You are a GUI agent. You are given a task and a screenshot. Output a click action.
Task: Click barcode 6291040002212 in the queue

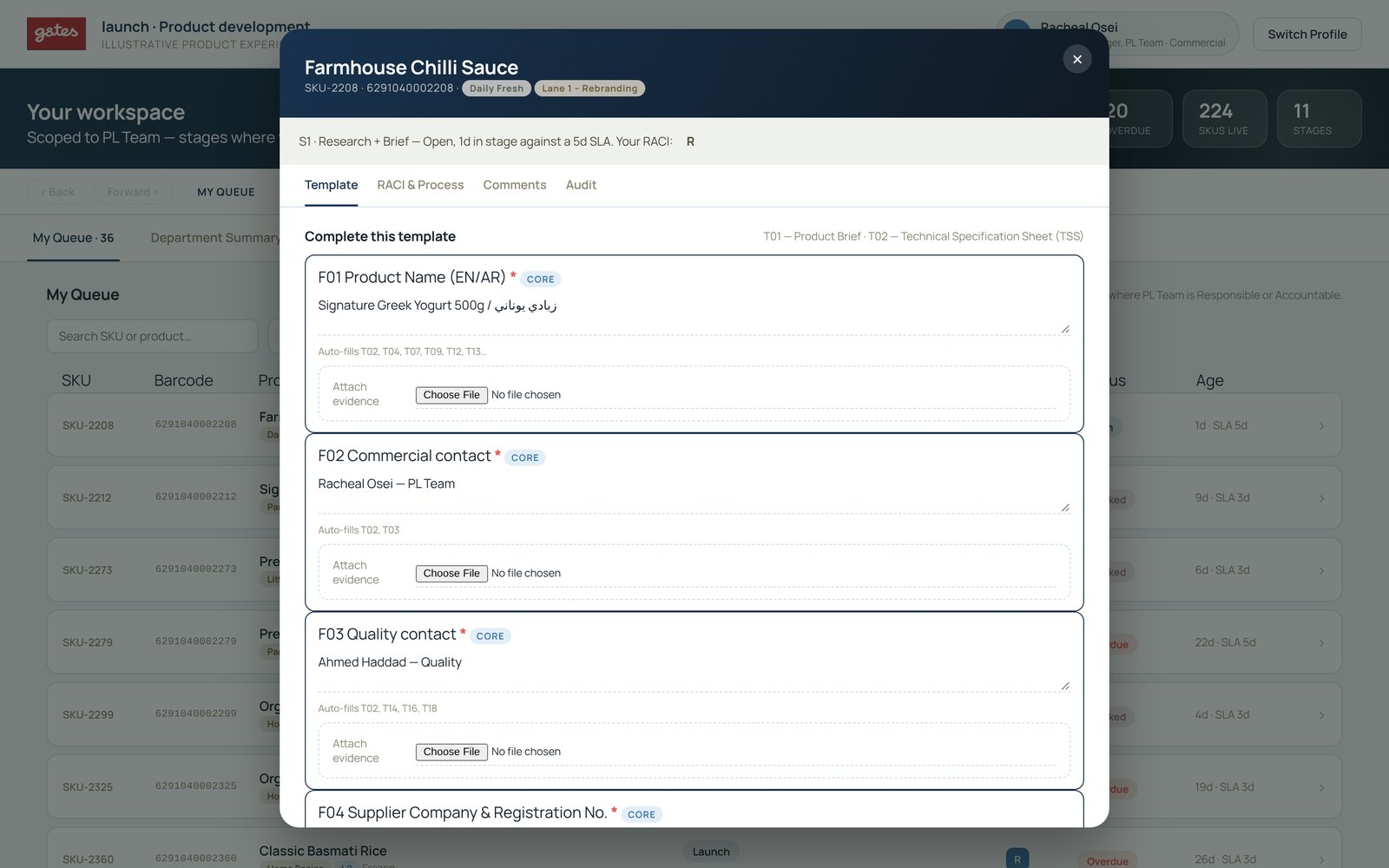click(195, 497)
